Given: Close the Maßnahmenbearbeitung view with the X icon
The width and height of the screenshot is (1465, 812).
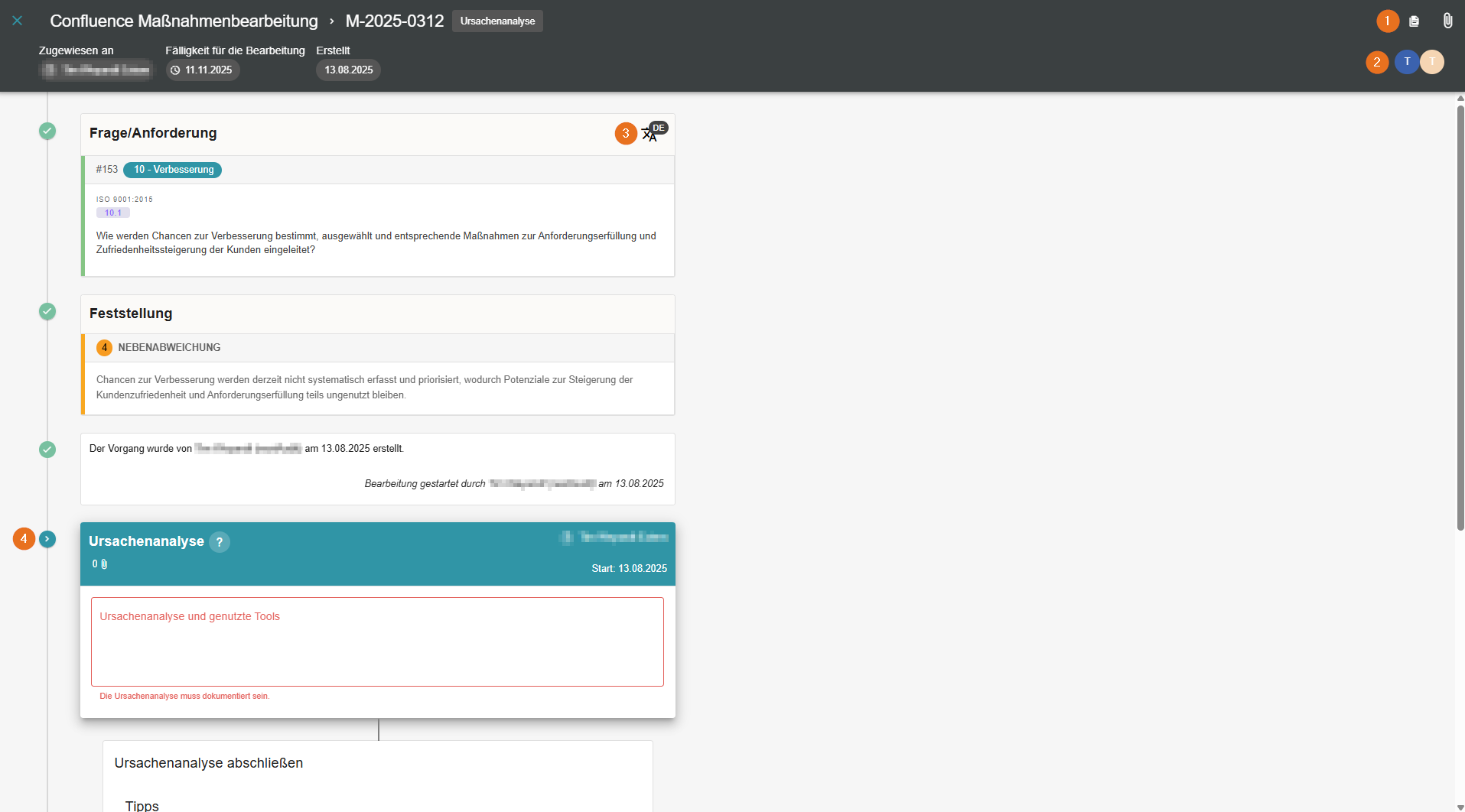Looking at the screenshot, I should pos(17,21).
